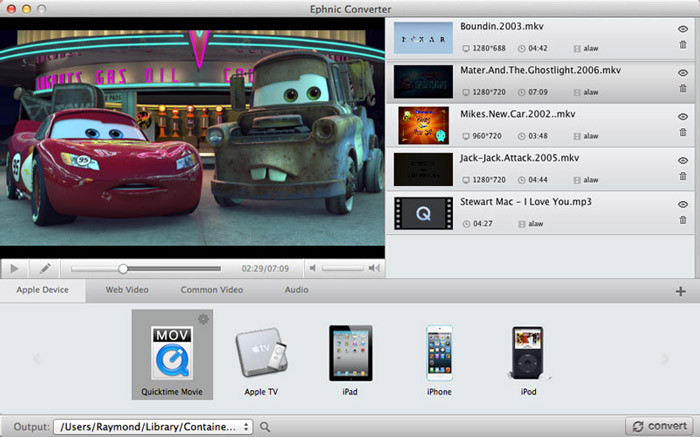Click the Output label

pos(31,427)
